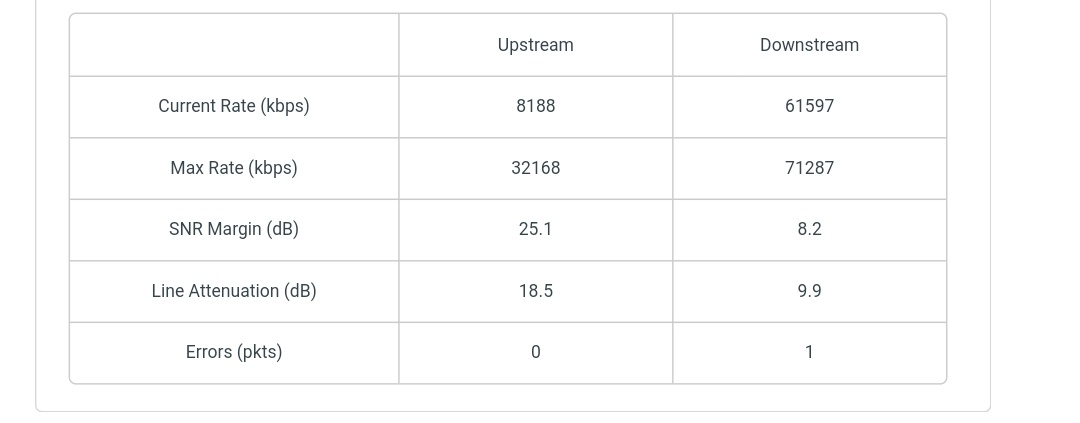Screen dimensions: 1080x423
Task: Click the Upstream column header
Action: coord(535,45)
